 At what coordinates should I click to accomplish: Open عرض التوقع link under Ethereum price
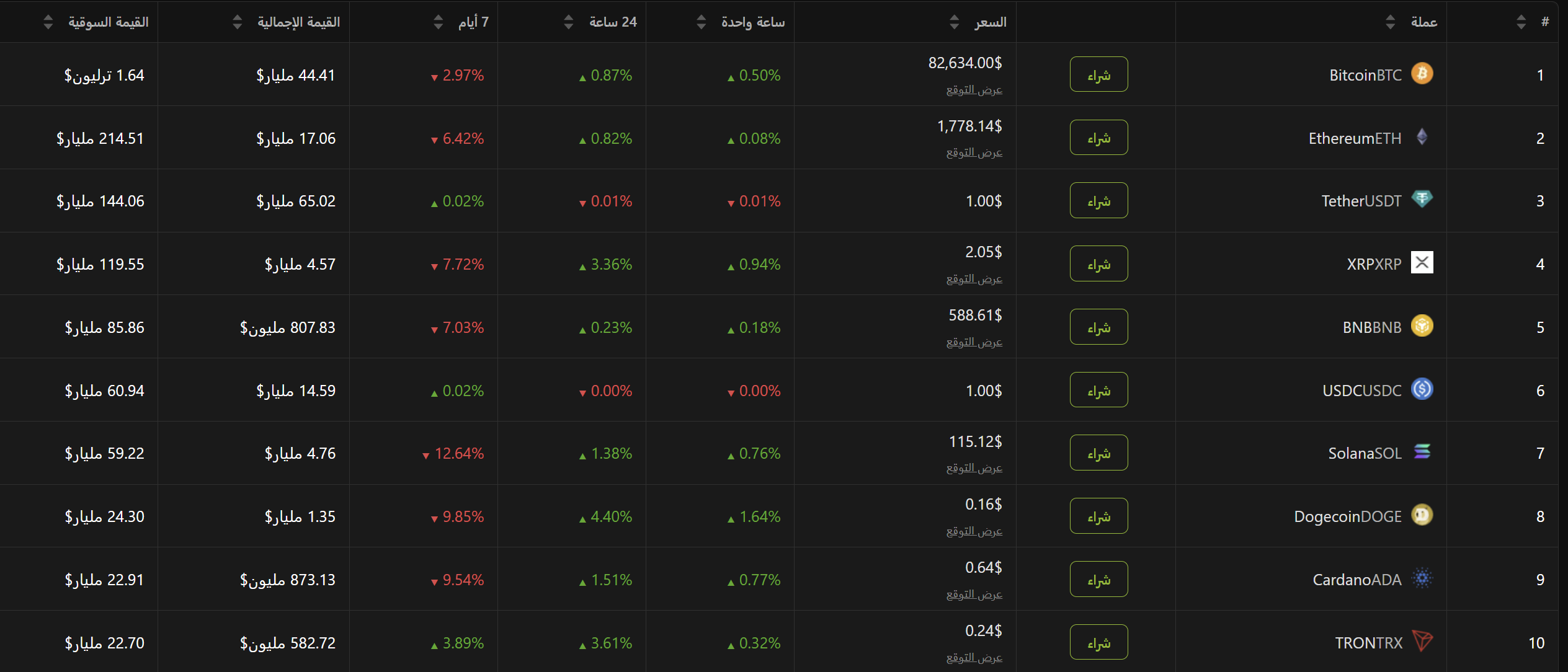click(974, 153)
